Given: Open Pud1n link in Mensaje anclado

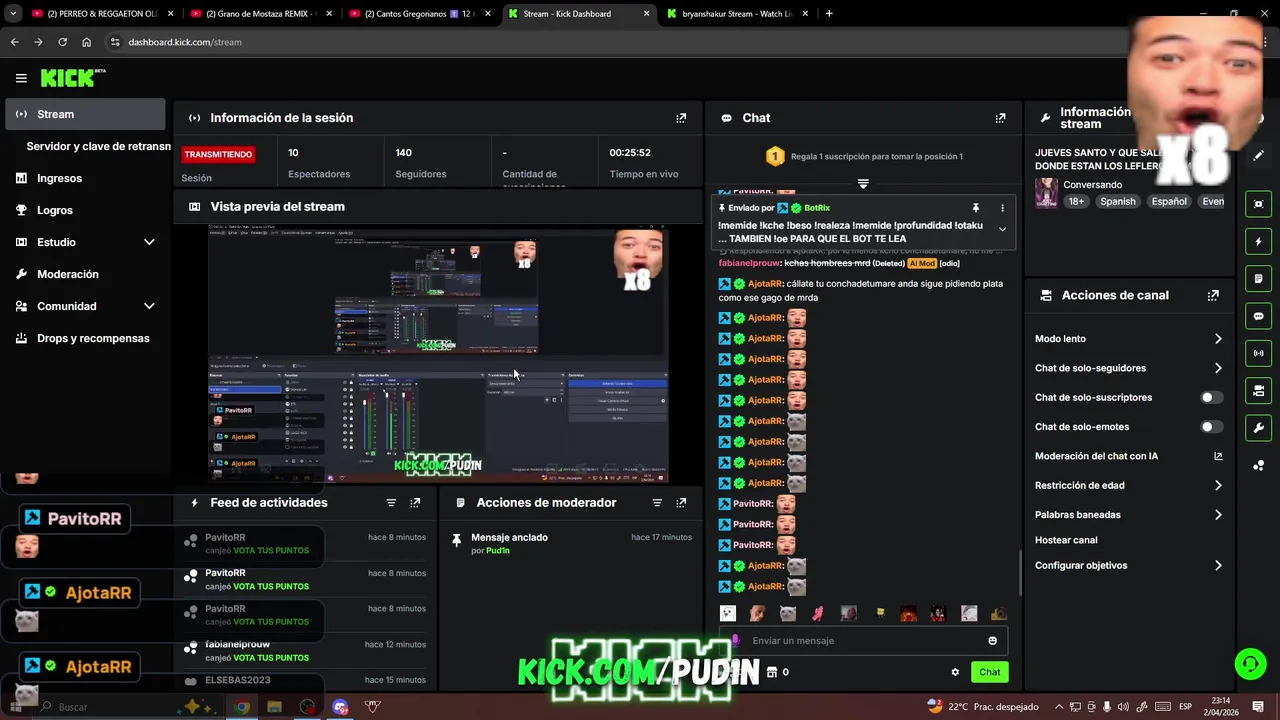Looking at the screenshot, I should point(498,551).
